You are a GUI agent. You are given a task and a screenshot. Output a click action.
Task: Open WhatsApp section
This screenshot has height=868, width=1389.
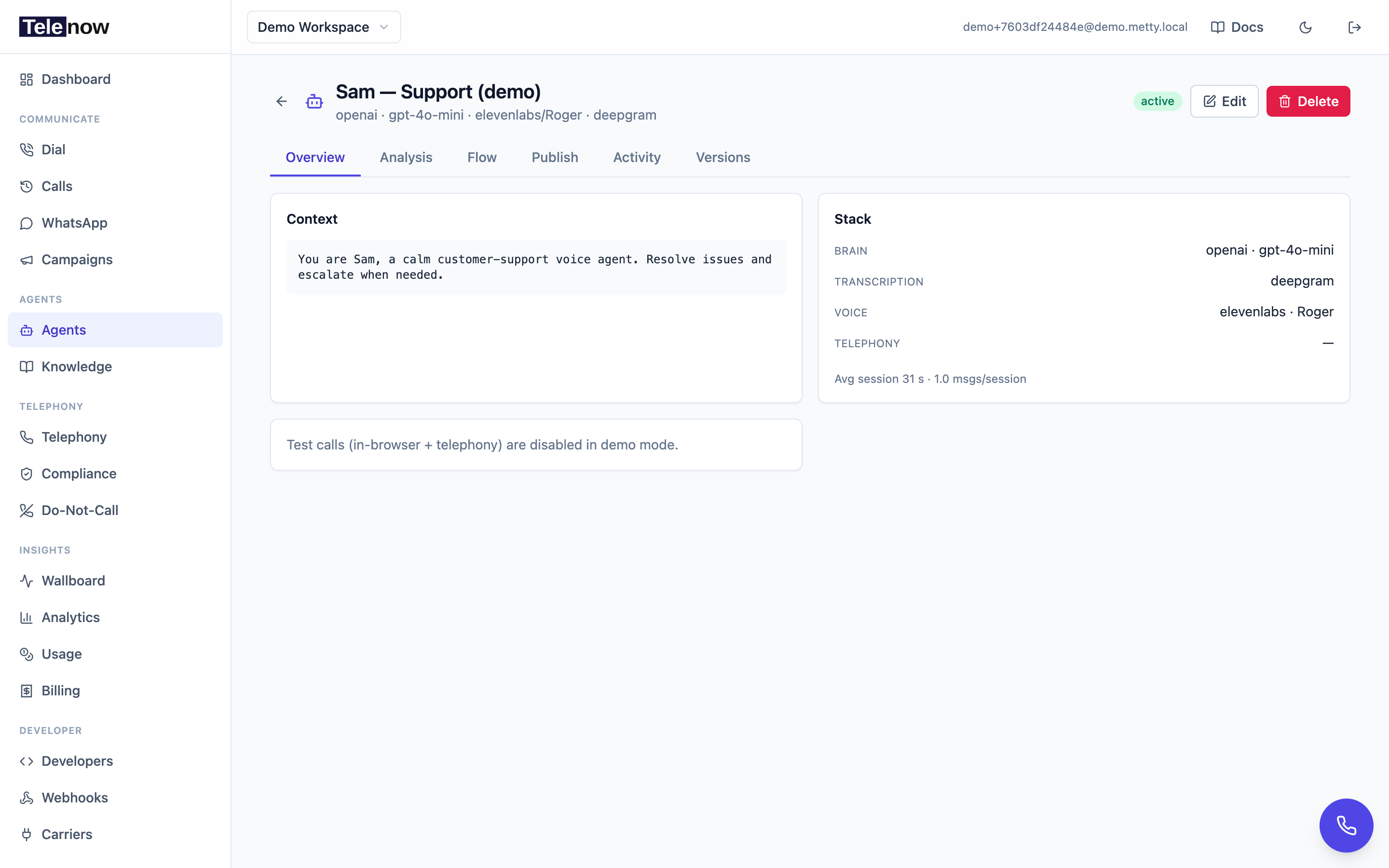click(115, 223)
